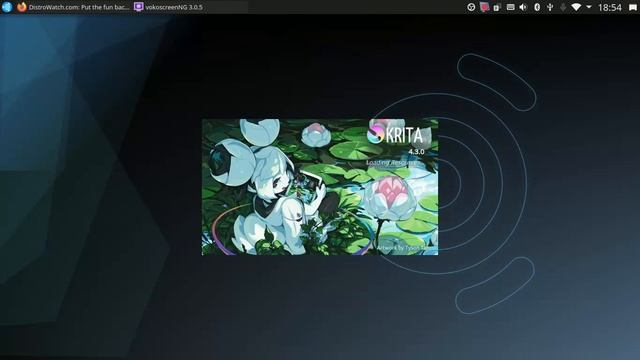Click the Krita splash screen image
This screenshot has height=360, width=640.
(320, 187)
